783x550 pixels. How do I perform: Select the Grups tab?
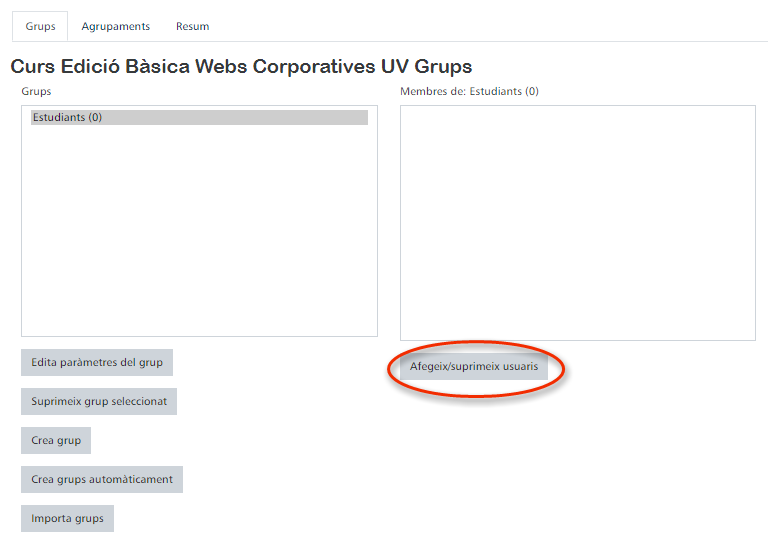(40, 26)
